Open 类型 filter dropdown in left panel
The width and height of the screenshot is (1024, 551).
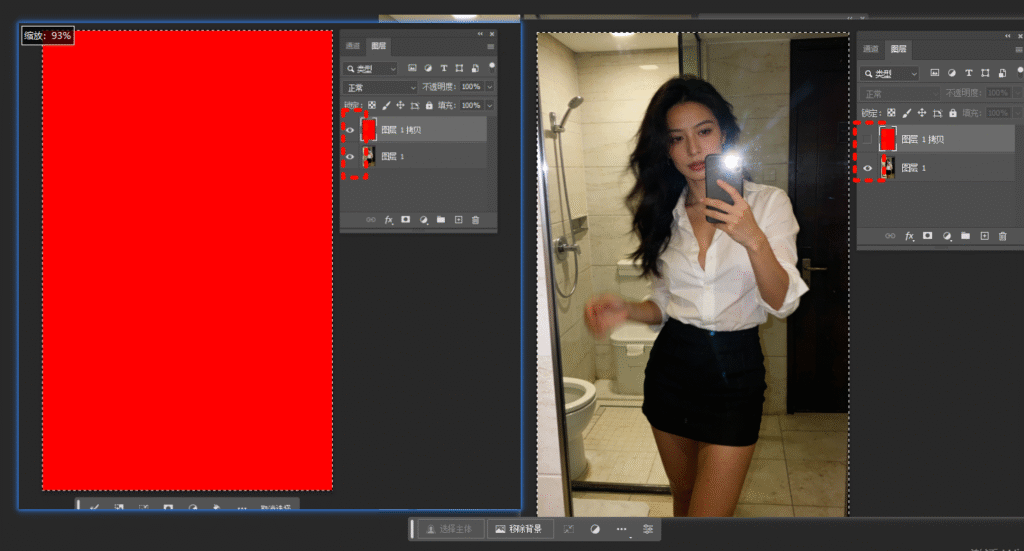click(x=370, y=69)
